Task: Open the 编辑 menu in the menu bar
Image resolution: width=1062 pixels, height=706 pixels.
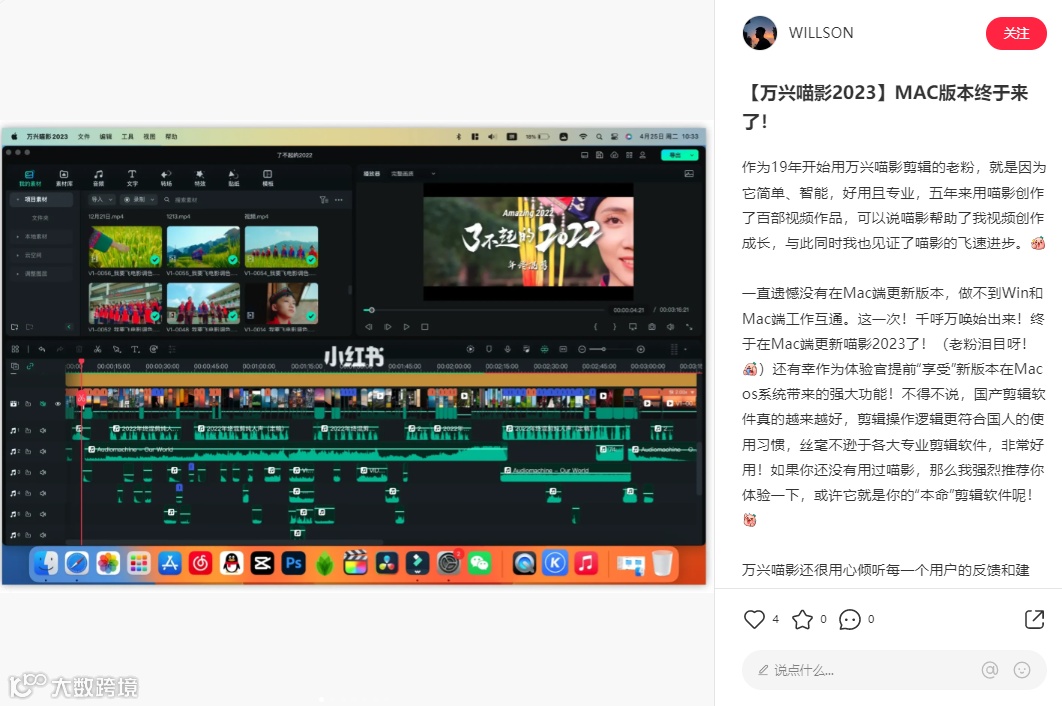Action: click(x=106, y=136)
